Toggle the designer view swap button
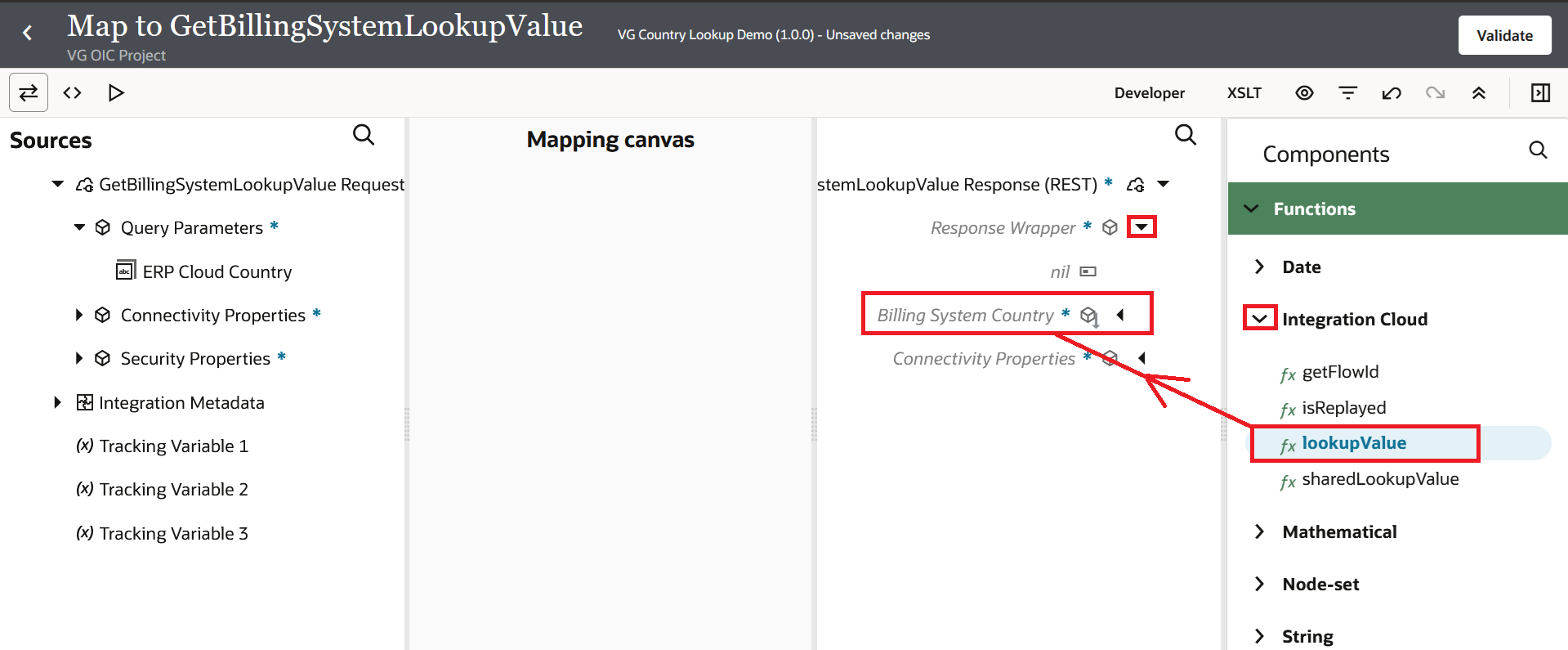Screen dimensions: 1568x650 pyautogui.click(x=29, y=93)
